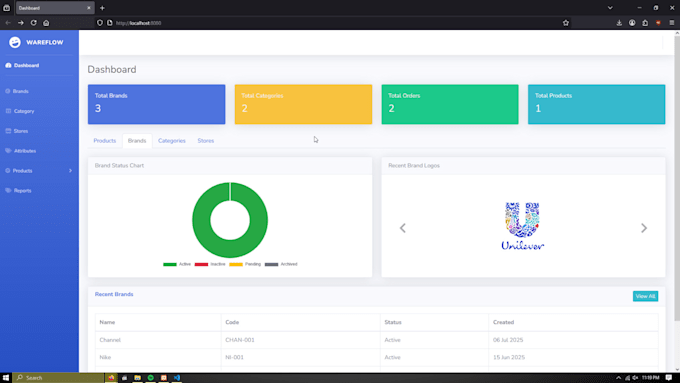Open the Reports sidebar item
Image resolution: width=680 pixels, height=383 pixels.
18,190
